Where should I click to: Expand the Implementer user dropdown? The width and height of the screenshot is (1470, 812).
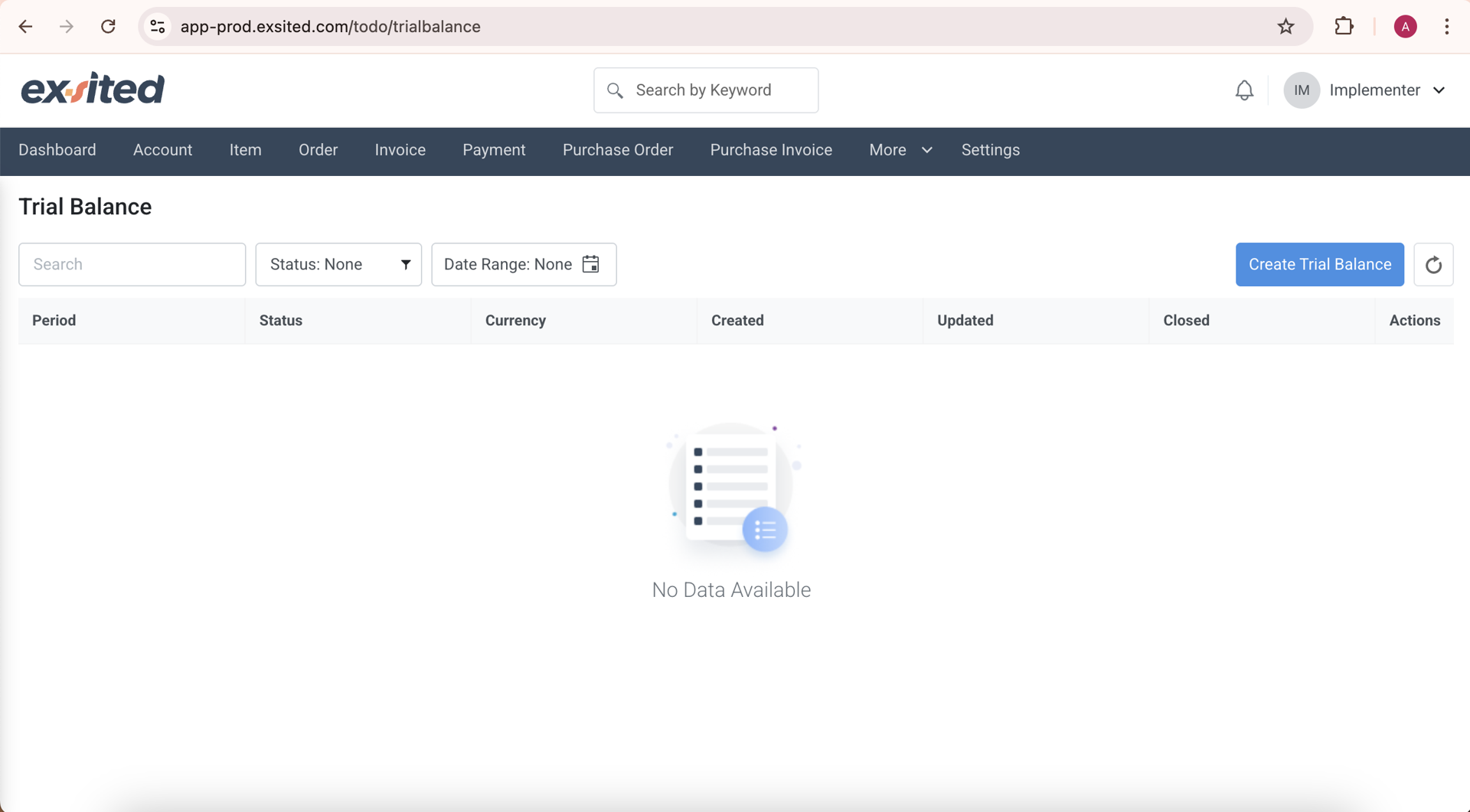point(1439,90)
